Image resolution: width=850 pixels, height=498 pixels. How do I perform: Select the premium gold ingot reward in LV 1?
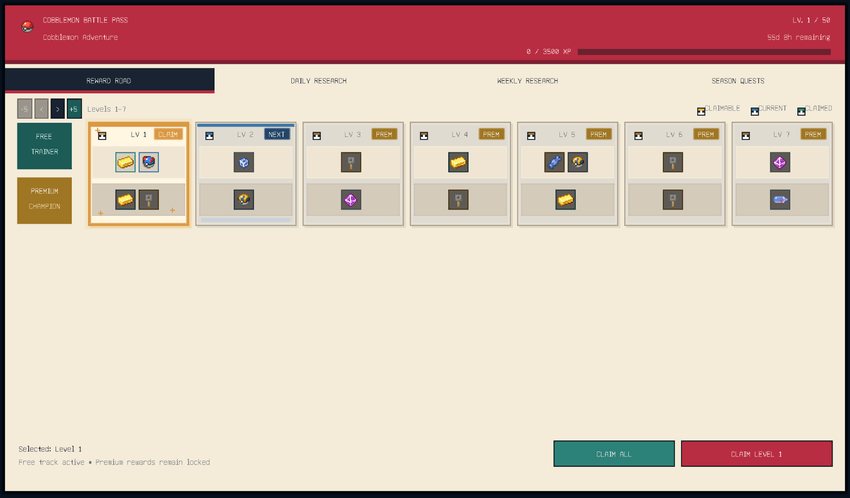(125, 199)
